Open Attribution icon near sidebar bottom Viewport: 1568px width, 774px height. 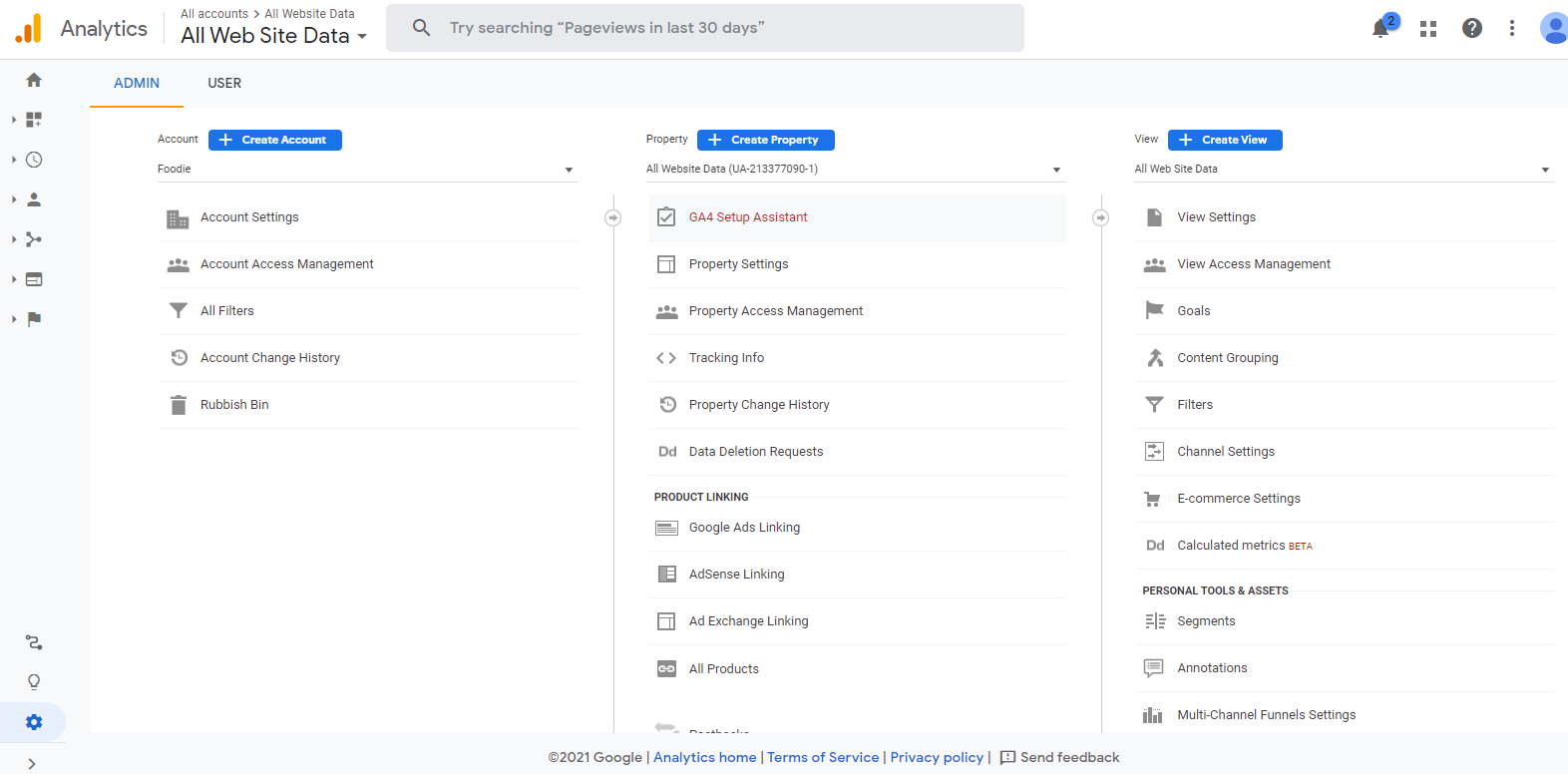[34, 642]
